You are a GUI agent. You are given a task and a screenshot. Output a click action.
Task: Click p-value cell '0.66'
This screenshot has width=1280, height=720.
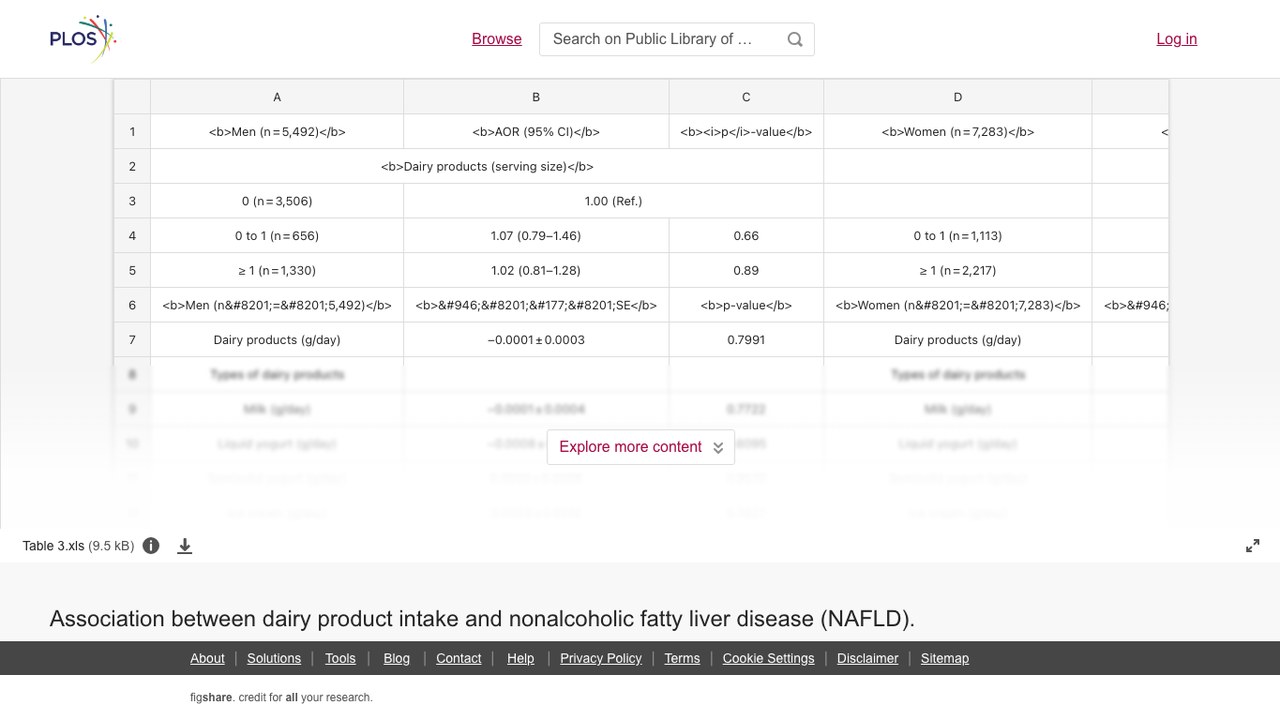746,236
